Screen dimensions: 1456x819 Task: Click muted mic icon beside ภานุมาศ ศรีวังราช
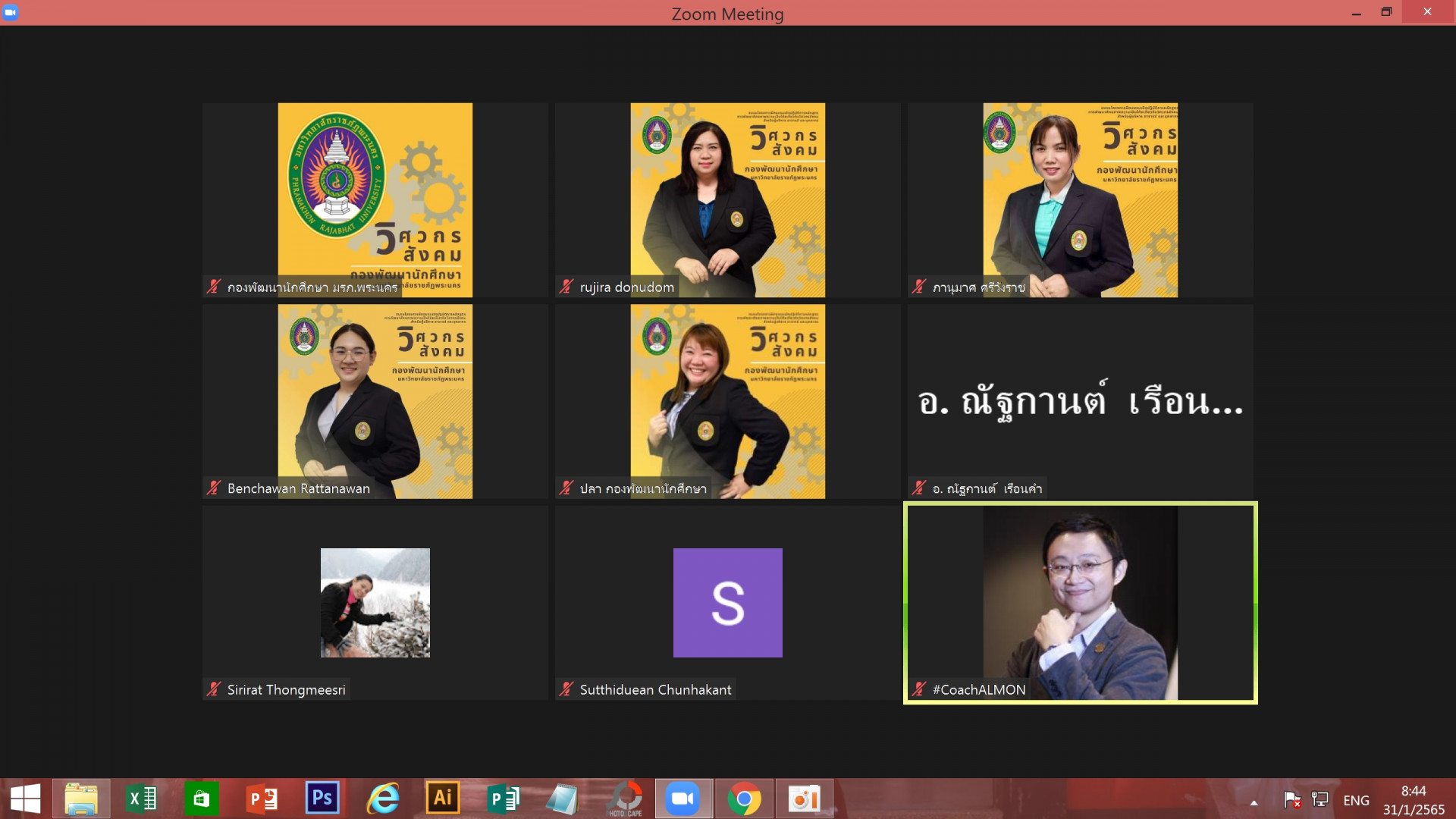[919, 287]
